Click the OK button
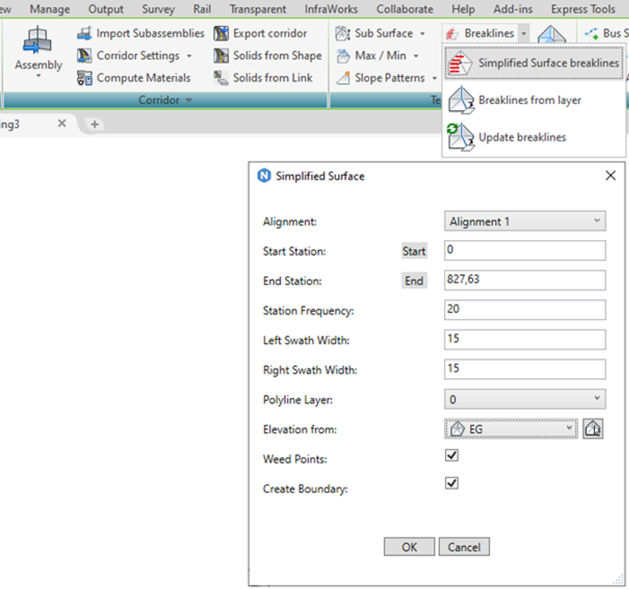The image size is (629, 589). 409,547
